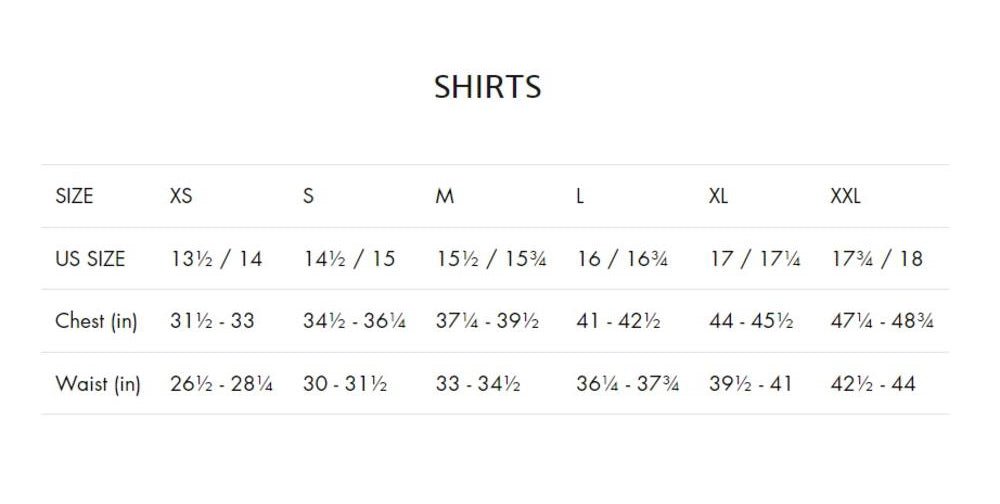Click the L size column header
1000x504 pixels.
(x=580, y=196)
